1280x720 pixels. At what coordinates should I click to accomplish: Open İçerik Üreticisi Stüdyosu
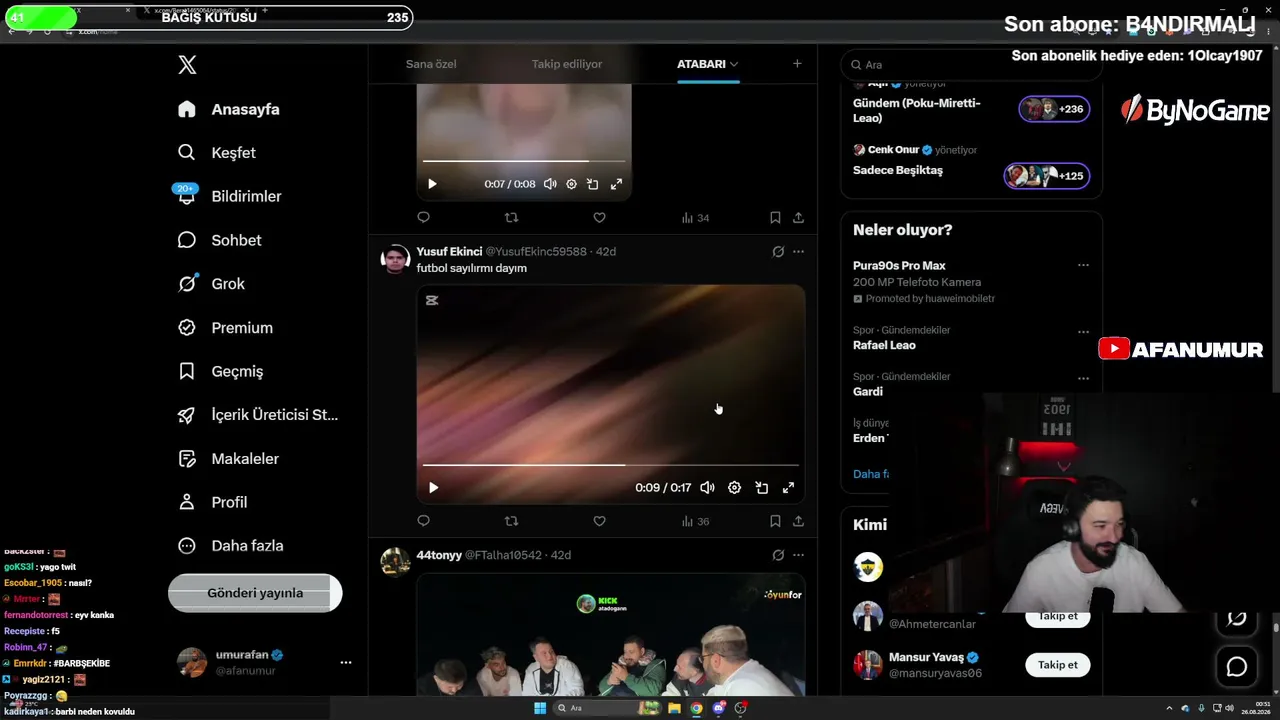(258, 415)
